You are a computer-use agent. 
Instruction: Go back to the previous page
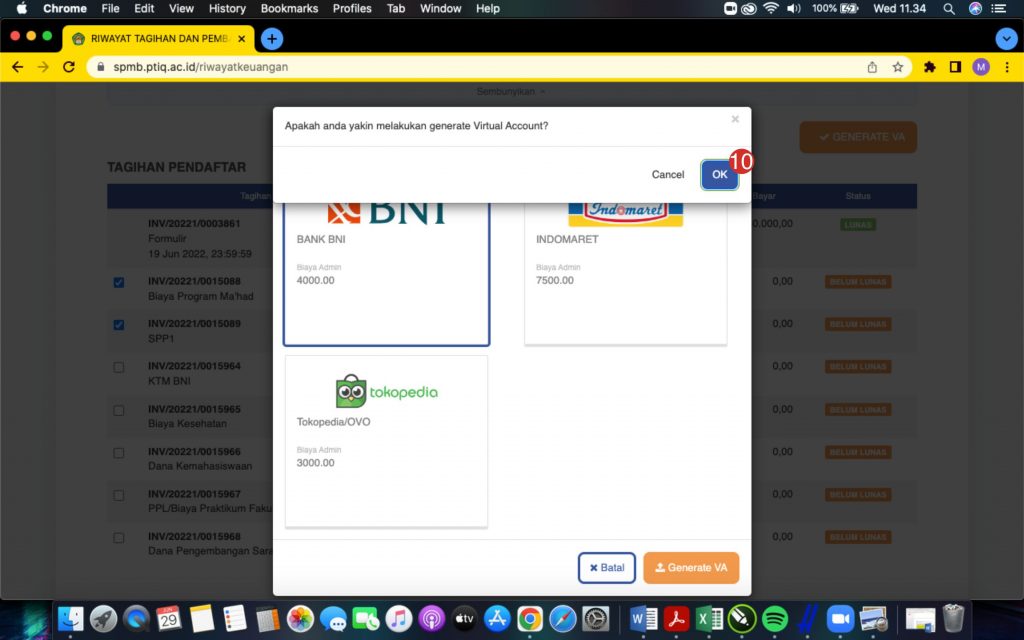18,67
